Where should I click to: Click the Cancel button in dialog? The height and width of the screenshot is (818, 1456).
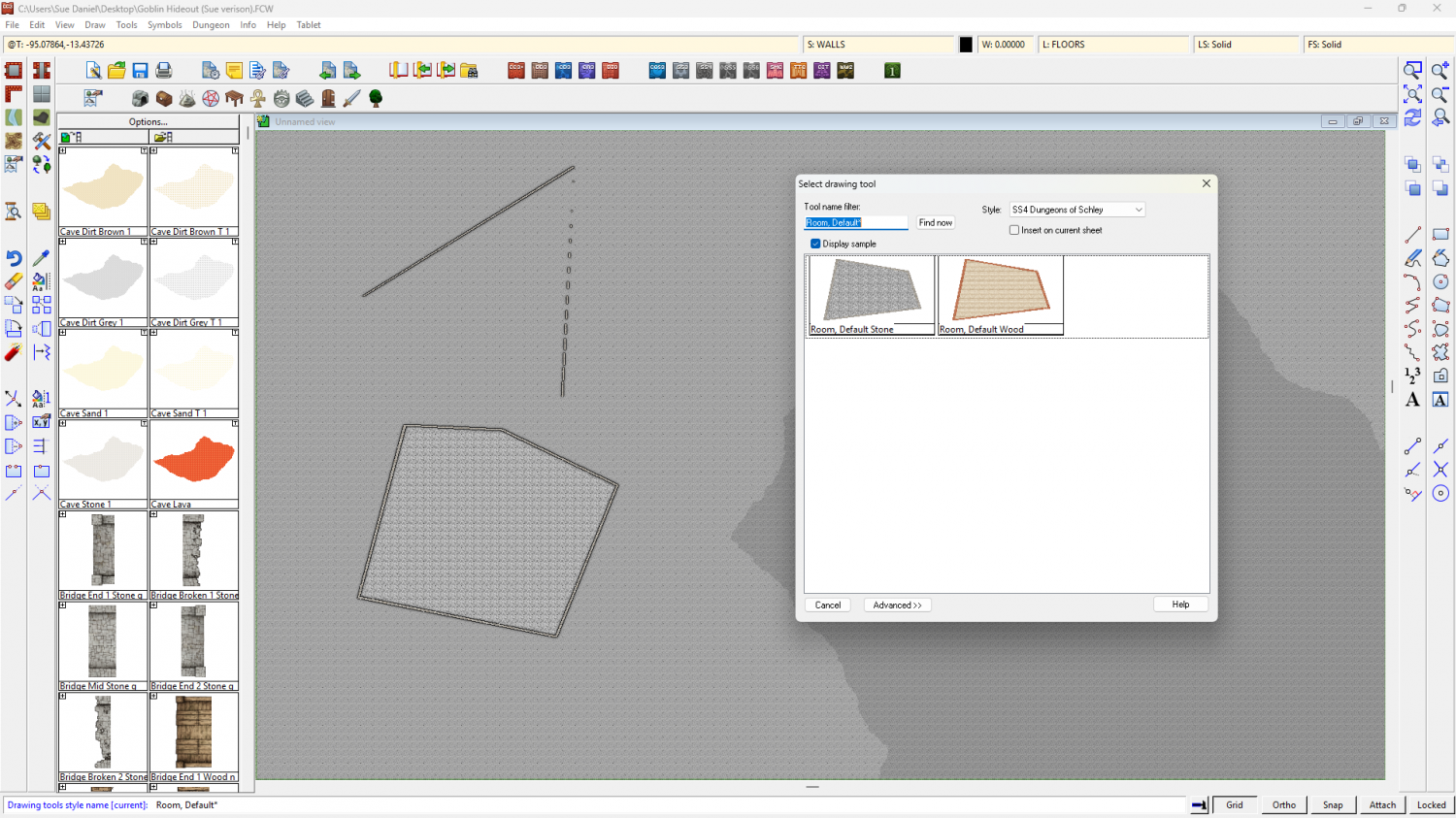(x=828, y=605)
